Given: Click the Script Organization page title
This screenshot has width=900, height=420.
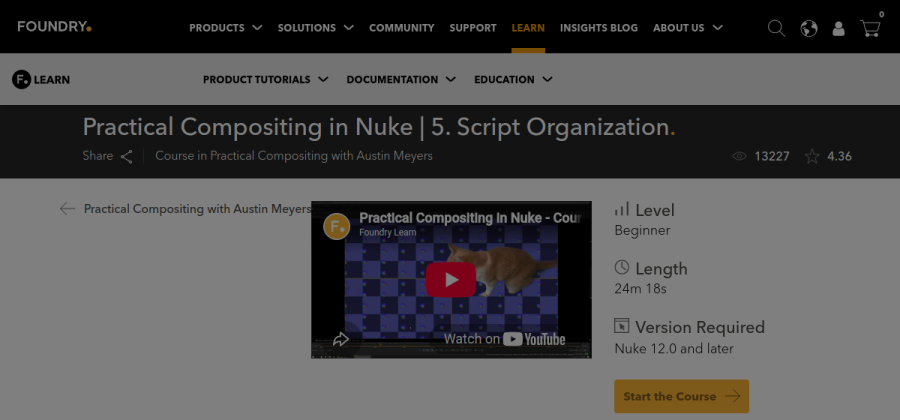Looking at the screenshot, I should pyautogui.click(x=379, y=127).
